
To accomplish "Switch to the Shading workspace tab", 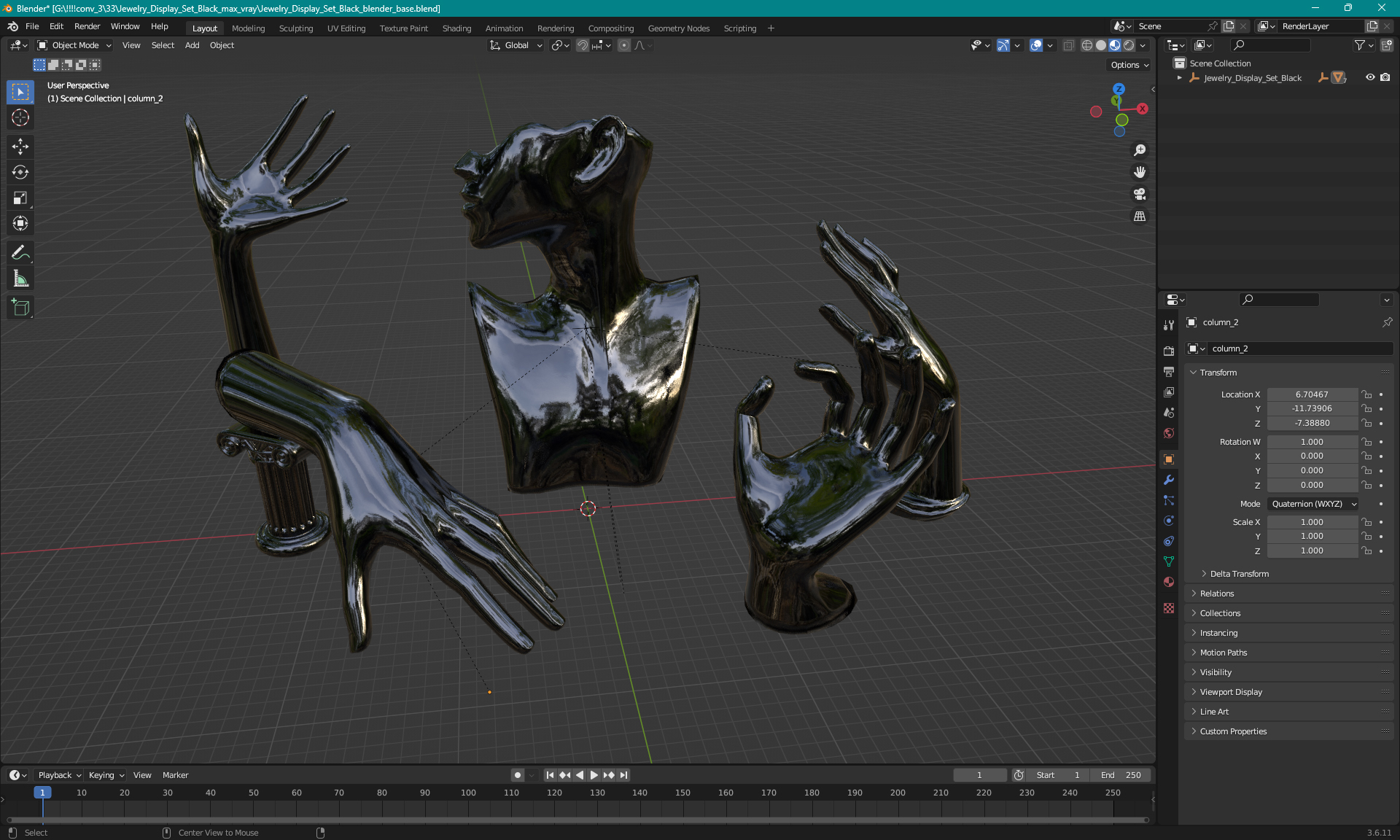I will (x=456, y=28).
